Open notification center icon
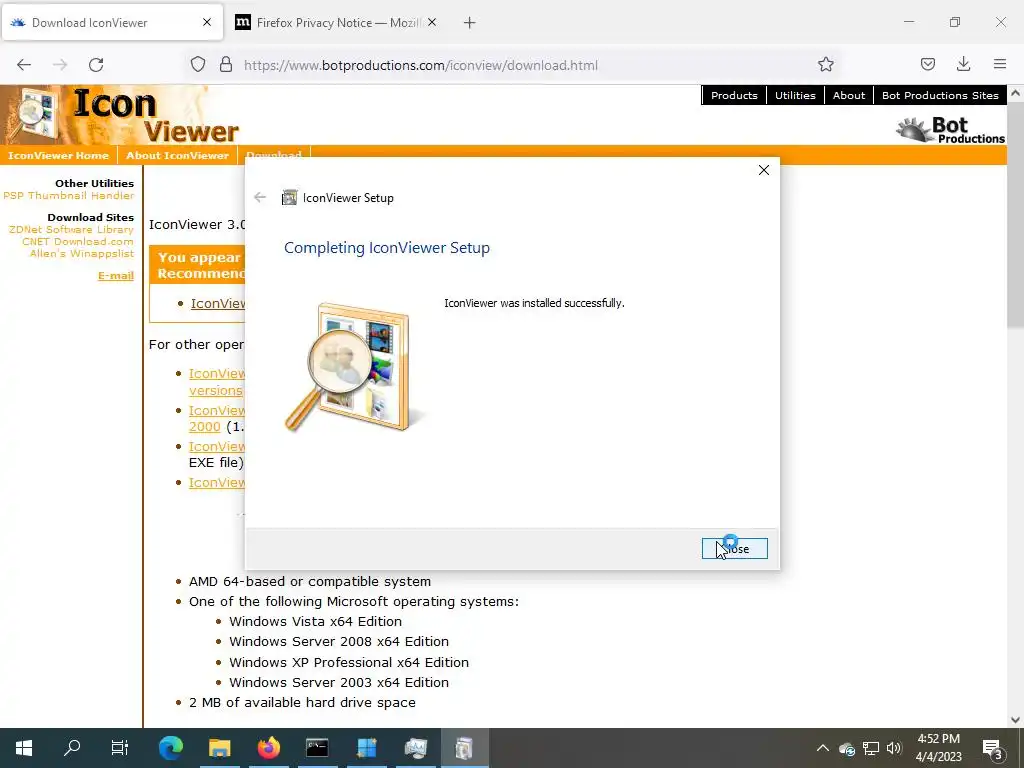The height and width of the screenshot is (768, 1024). pos(993,748)
